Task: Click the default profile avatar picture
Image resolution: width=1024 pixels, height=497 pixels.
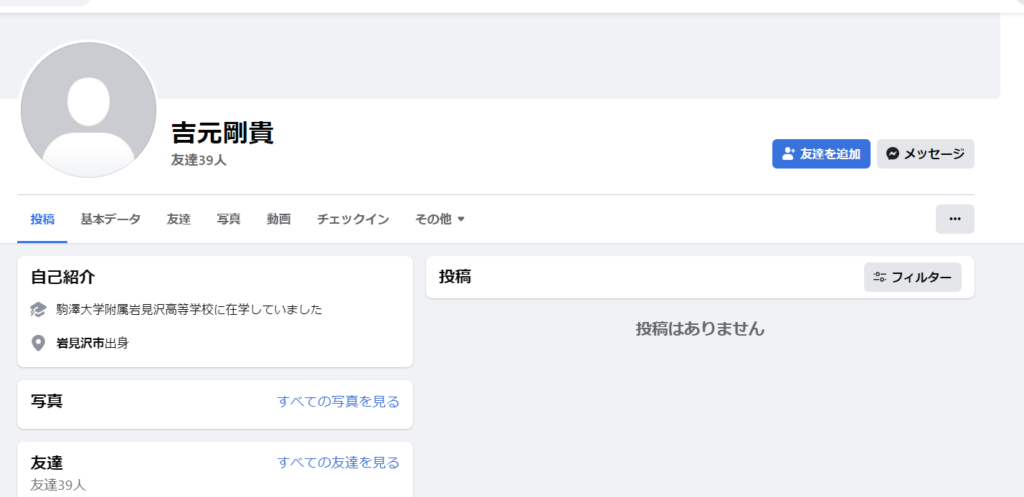Action: (89, 110)
